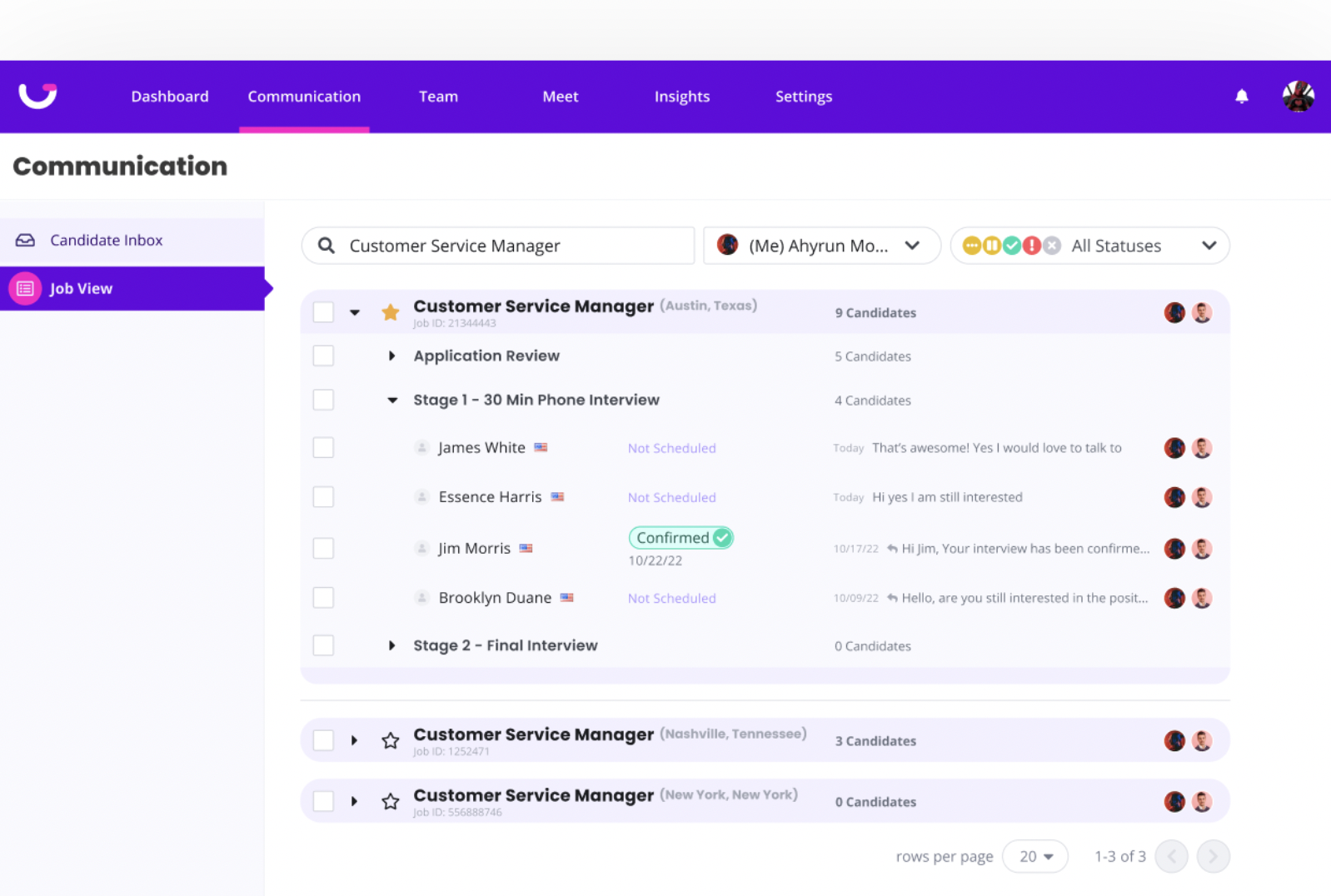Click the flag icon next to Brooklyn Duane
This screenshot has height=896, width=1331.
[566, 598]
